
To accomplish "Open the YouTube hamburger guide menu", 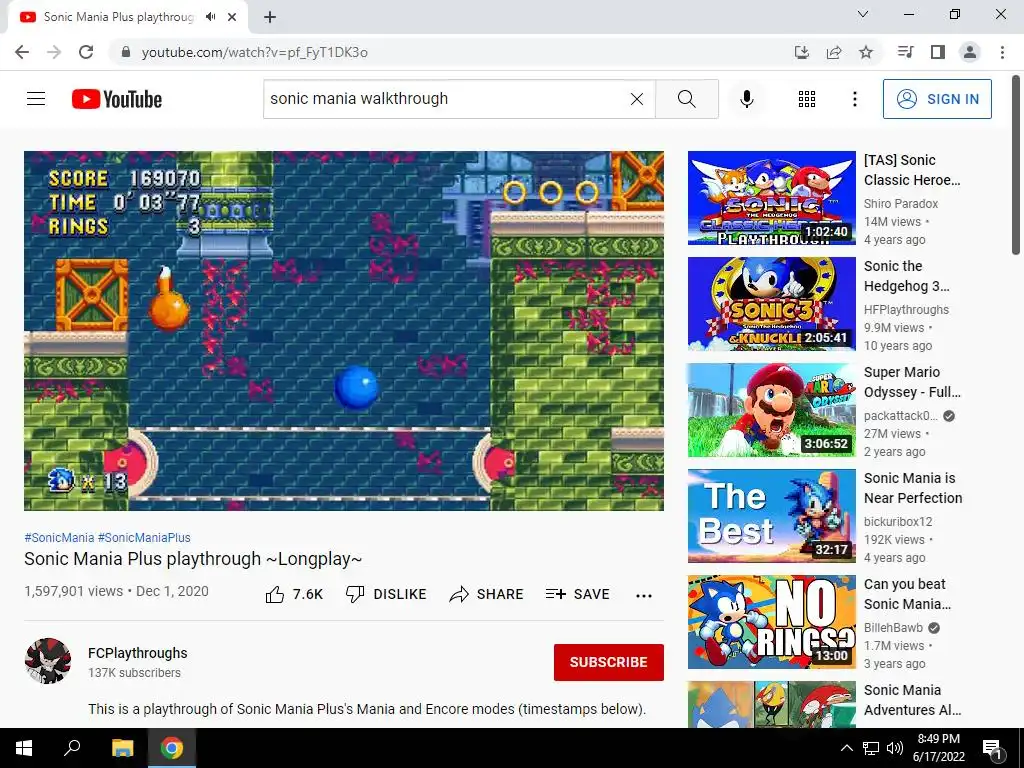I will point(36,99).
